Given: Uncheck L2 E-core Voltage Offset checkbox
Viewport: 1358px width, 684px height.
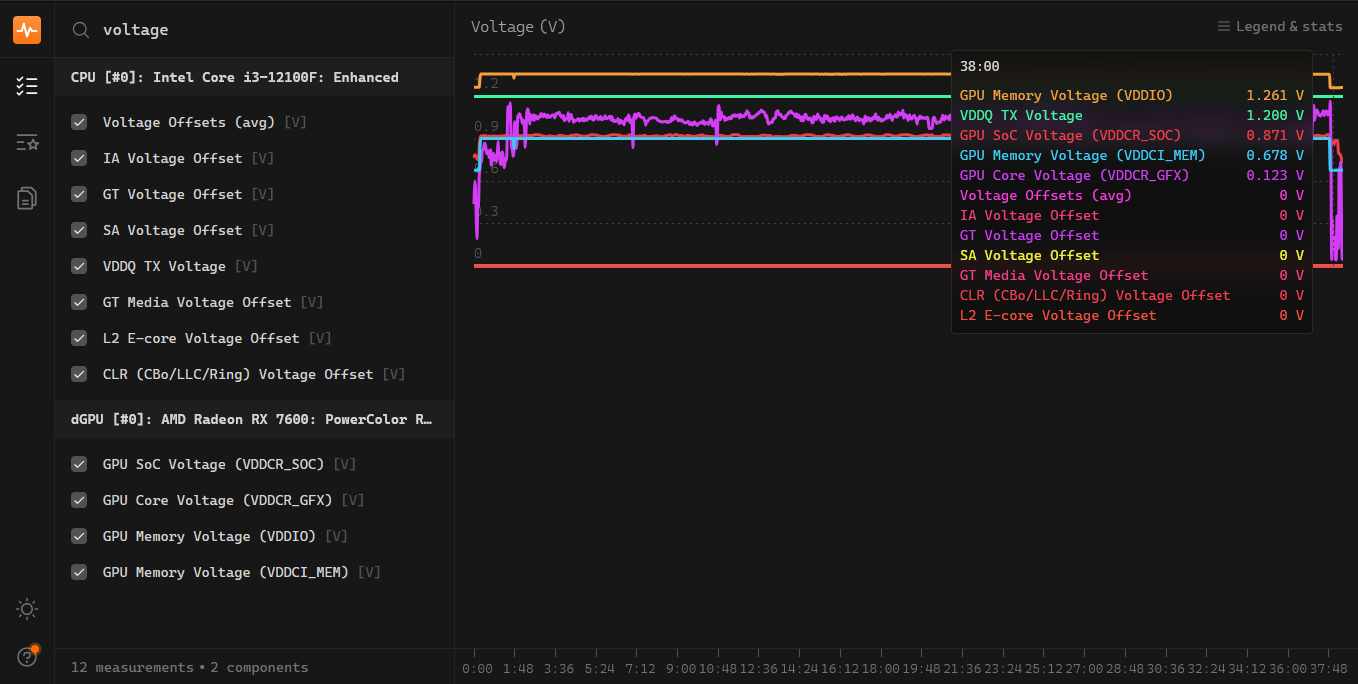Looking at the screenshot, I should coord(79,338).
